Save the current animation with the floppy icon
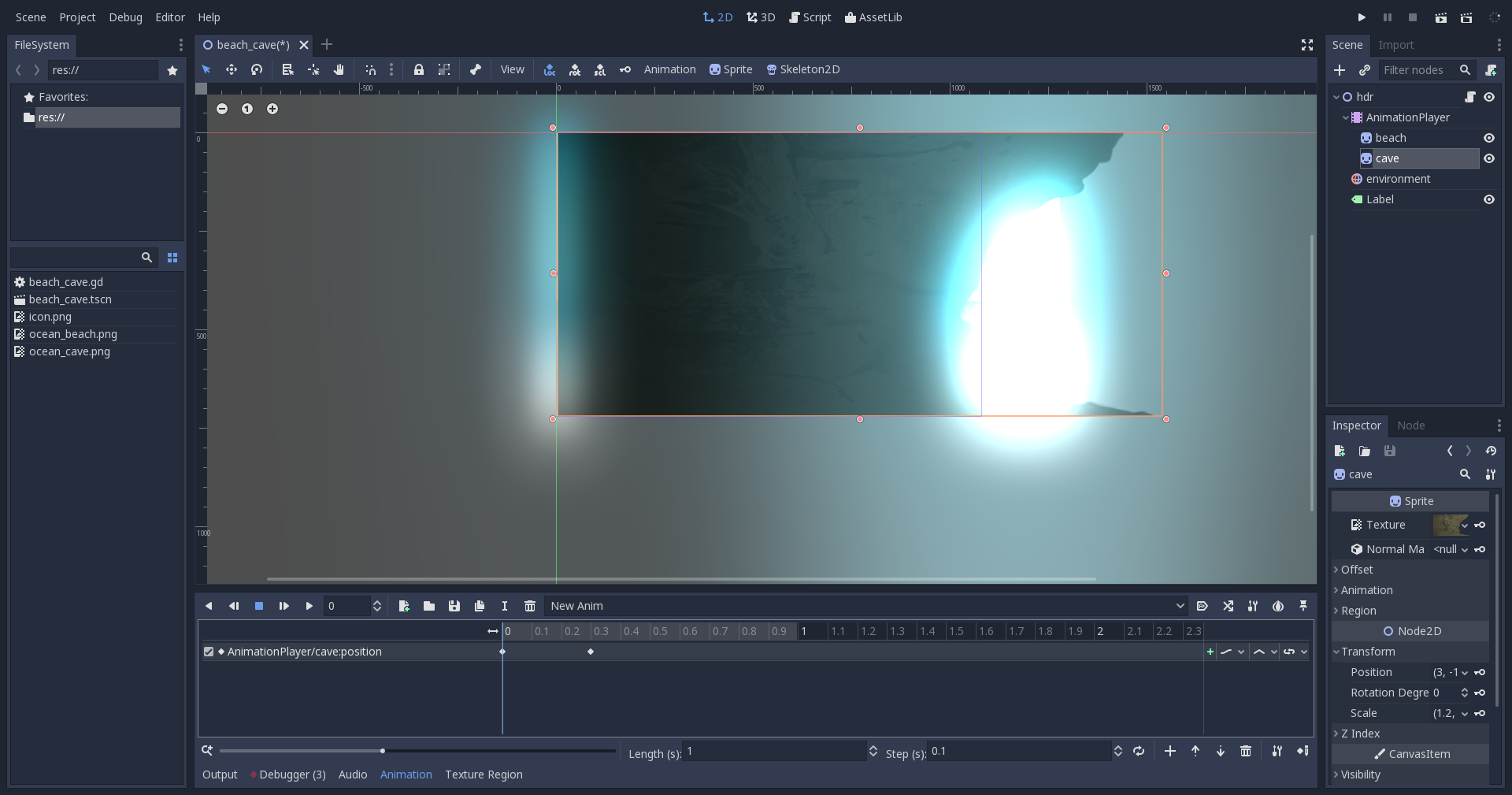The image size is (1512, 795). [x=454, y=606]
